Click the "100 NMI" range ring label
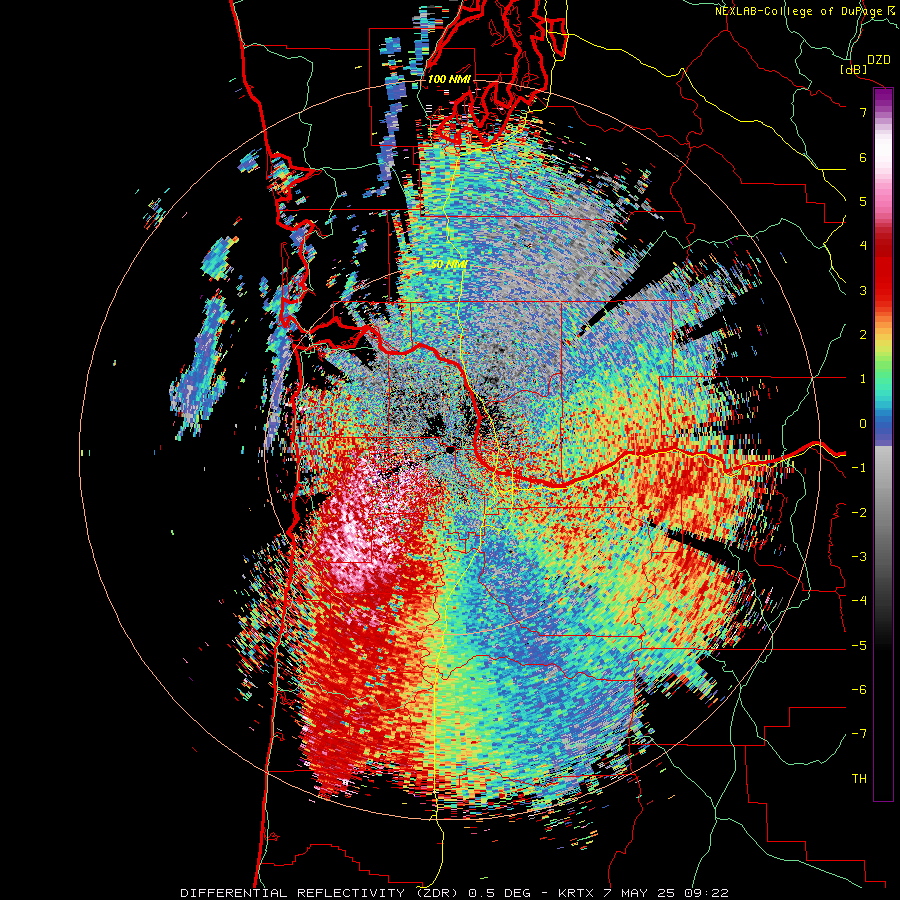This screenshot has height=900, width=900. click(x=449, y=79)
